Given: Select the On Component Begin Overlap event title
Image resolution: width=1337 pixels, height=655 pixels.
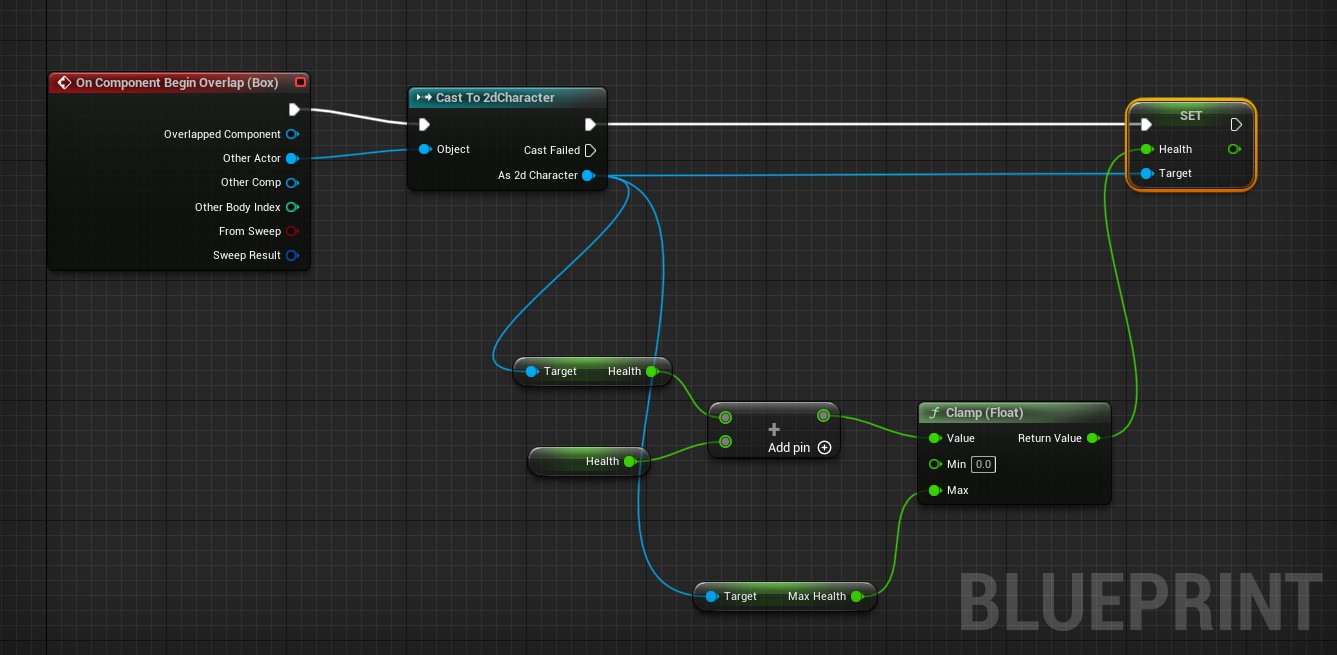Looking at the screenshot, I should coord(177,82).
